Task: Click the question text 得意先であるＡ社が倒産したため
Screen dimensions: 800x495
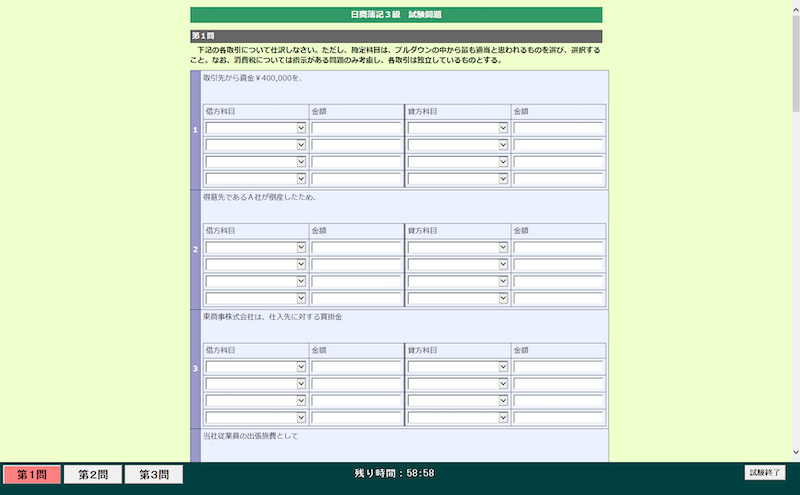Action: tap(259, 197)
